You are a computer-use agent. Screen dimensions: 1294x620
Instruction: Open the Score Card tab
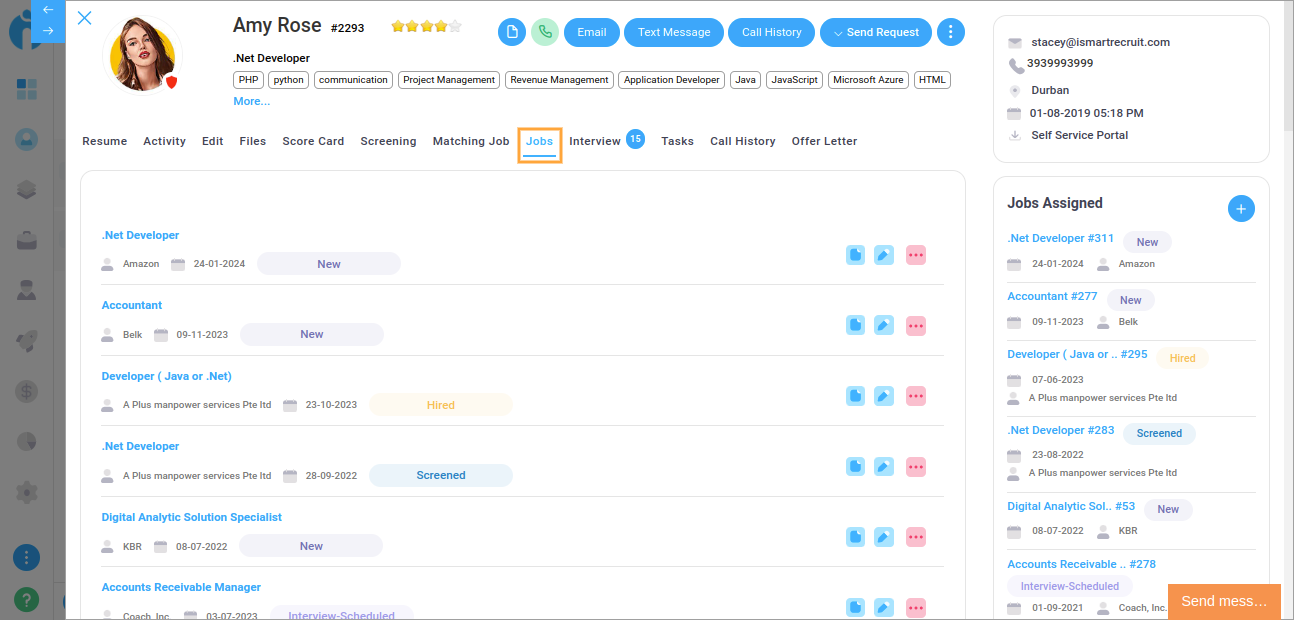click(x=313, y=141)
